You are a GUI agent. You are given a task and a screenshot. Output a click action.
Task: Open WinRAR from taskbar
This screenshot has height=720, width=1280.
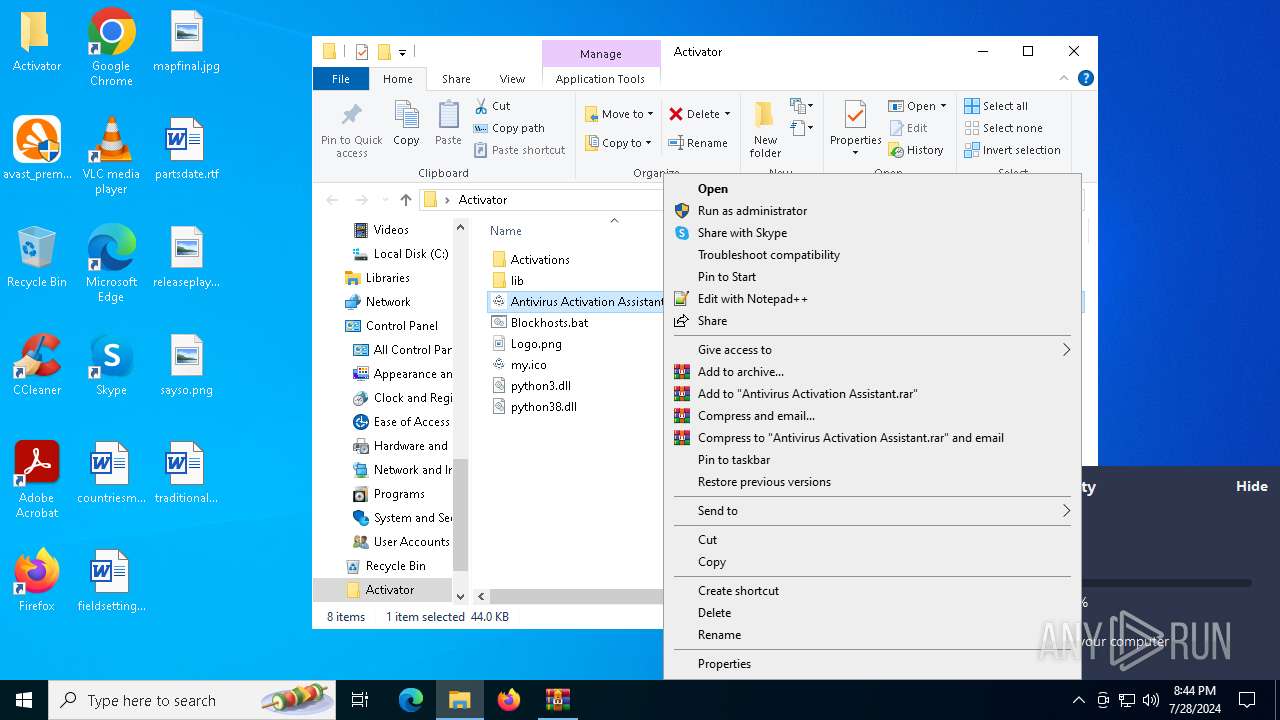(x=557, y=700)
